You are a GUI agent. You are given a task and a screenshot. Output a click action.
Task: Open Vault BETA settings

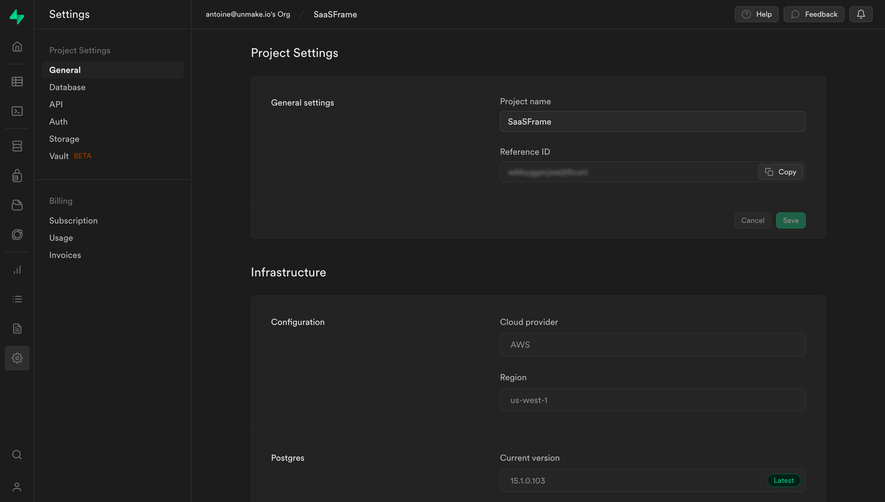[x=70, y=156]
